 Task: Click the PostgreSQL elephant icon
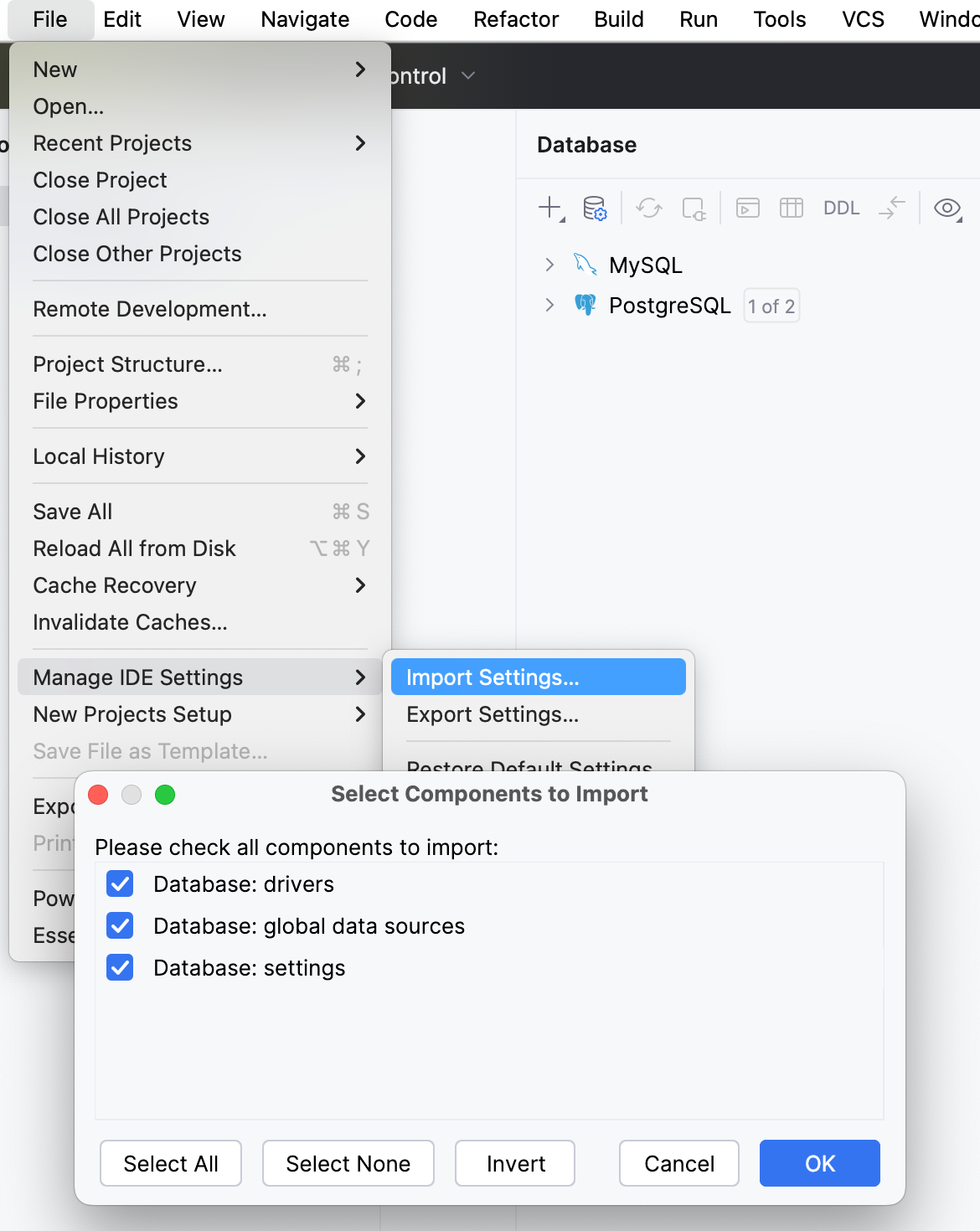585,305
